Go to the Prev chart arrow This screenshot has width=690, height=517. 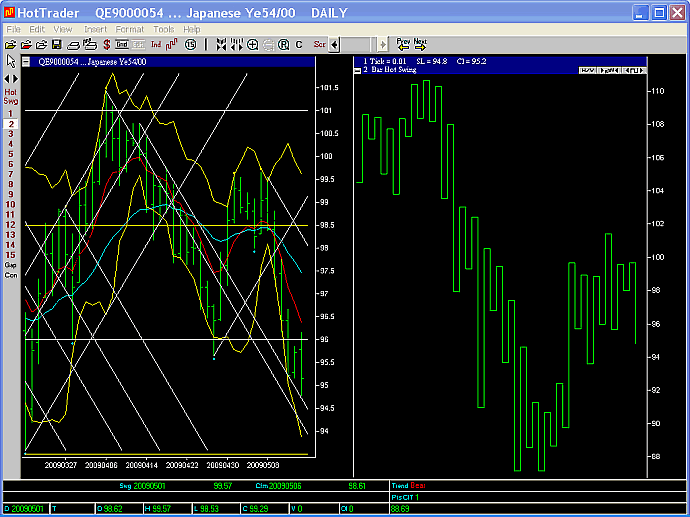click(403, 44)
